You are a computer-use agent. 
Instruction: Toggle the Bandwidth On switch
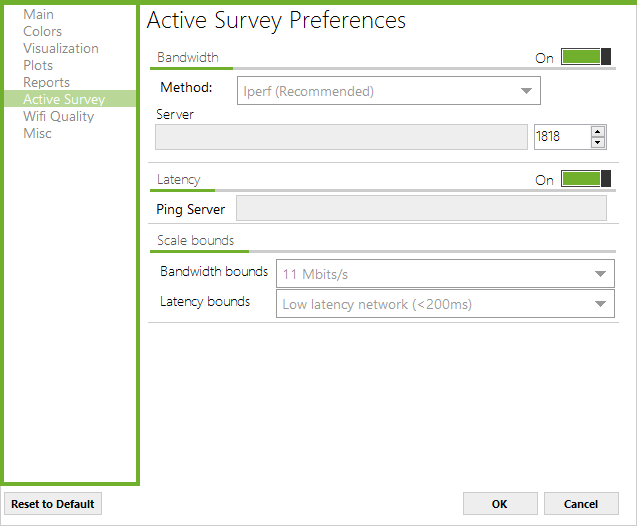point(586,57)
